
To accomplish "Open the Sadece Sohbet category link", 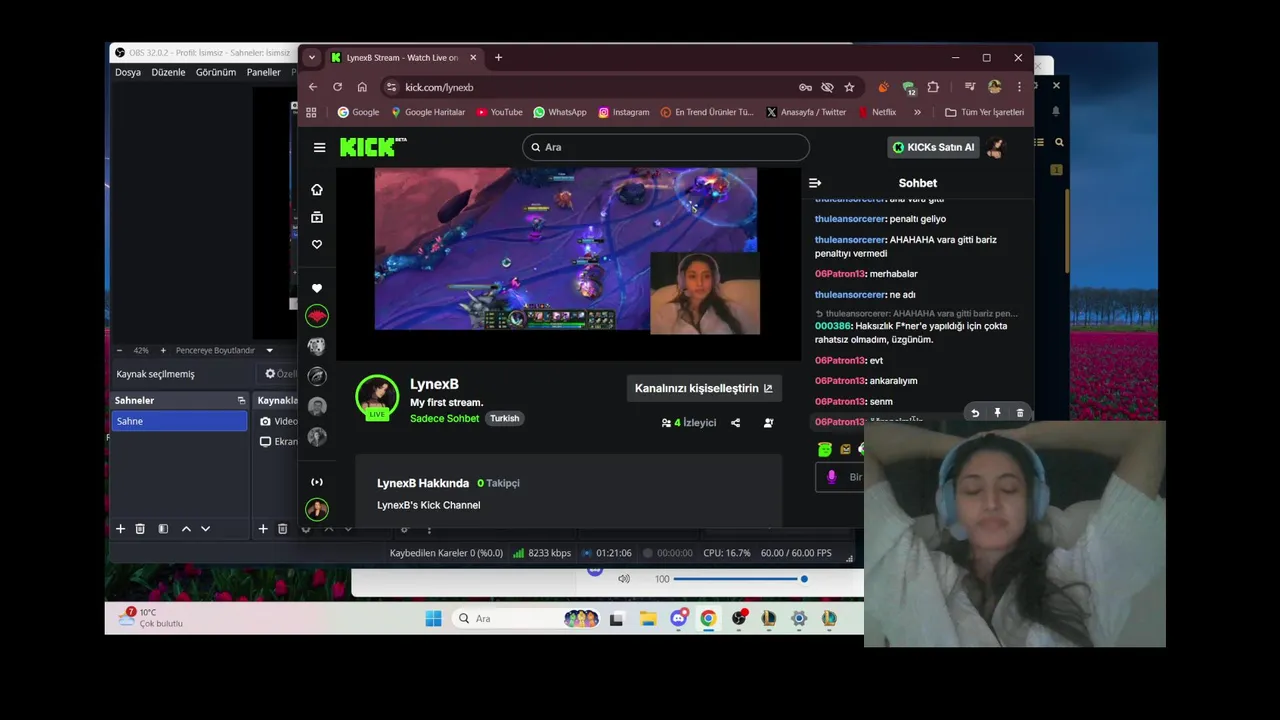I will pyautogui.click(x=444, y=418).
